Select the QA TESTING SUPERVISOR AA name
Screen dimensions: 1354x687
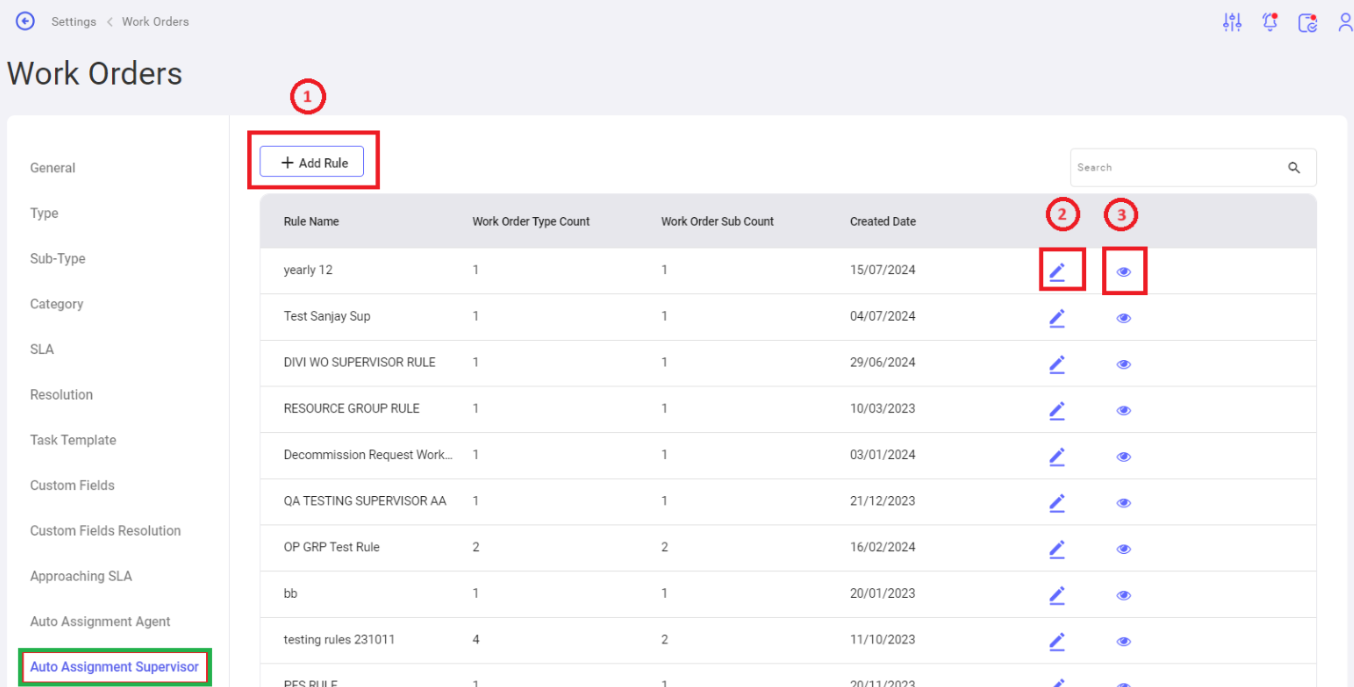(365, 501)
